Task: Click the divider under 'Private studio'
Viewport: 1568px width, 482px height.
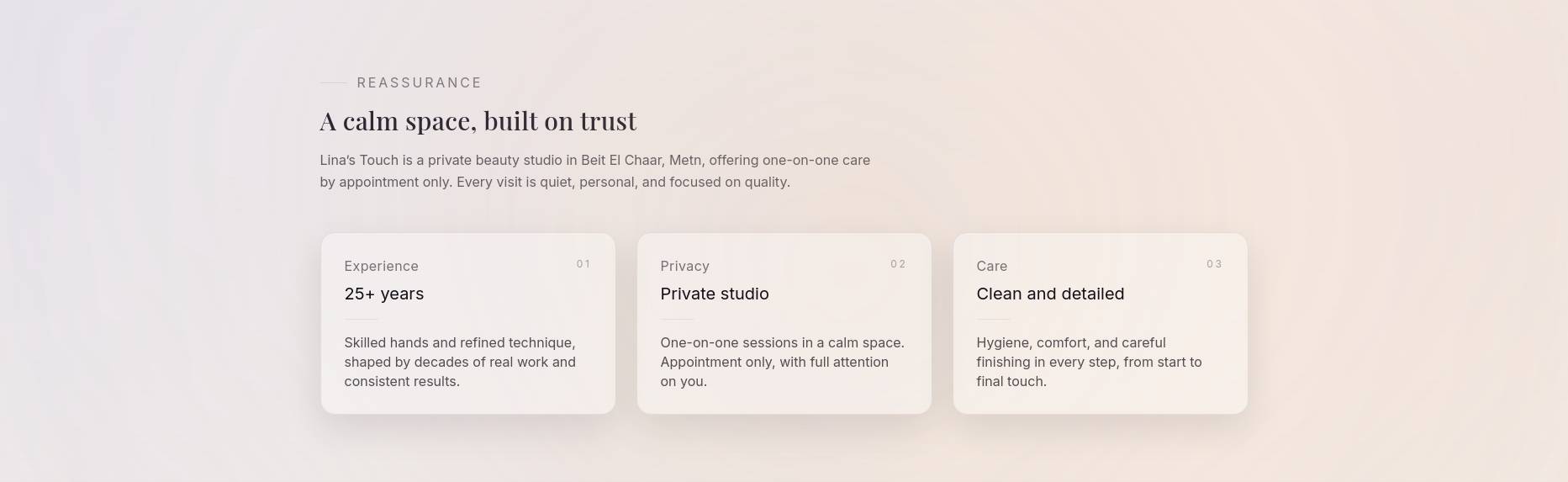Action: coord(677,319)
